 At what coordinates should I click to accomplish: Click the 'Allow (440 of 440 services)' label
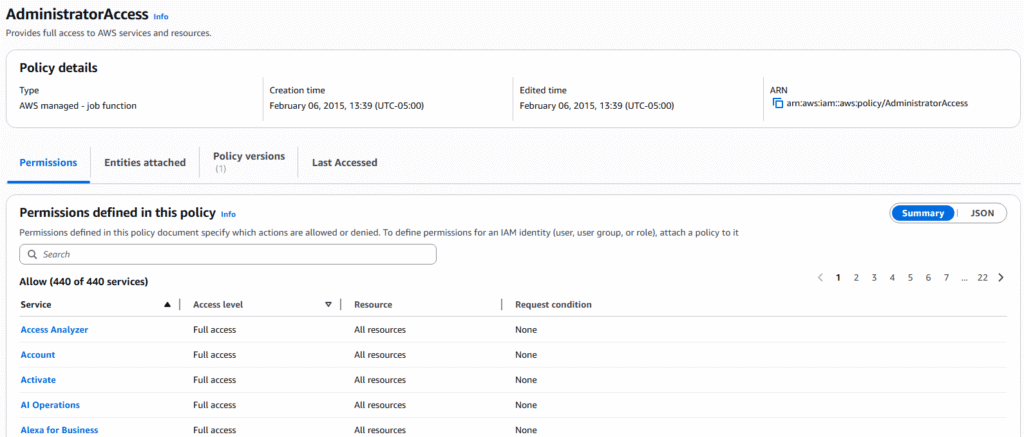84,282
